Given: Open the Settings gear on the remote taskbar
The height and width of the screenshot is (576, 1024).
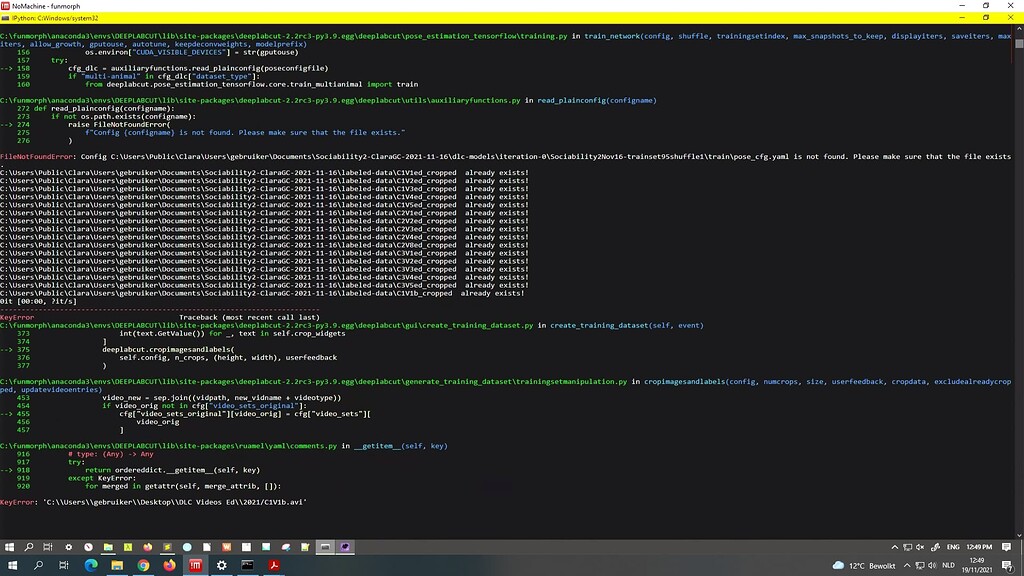Looking at the screenshot, I should [x=68, y=547].
